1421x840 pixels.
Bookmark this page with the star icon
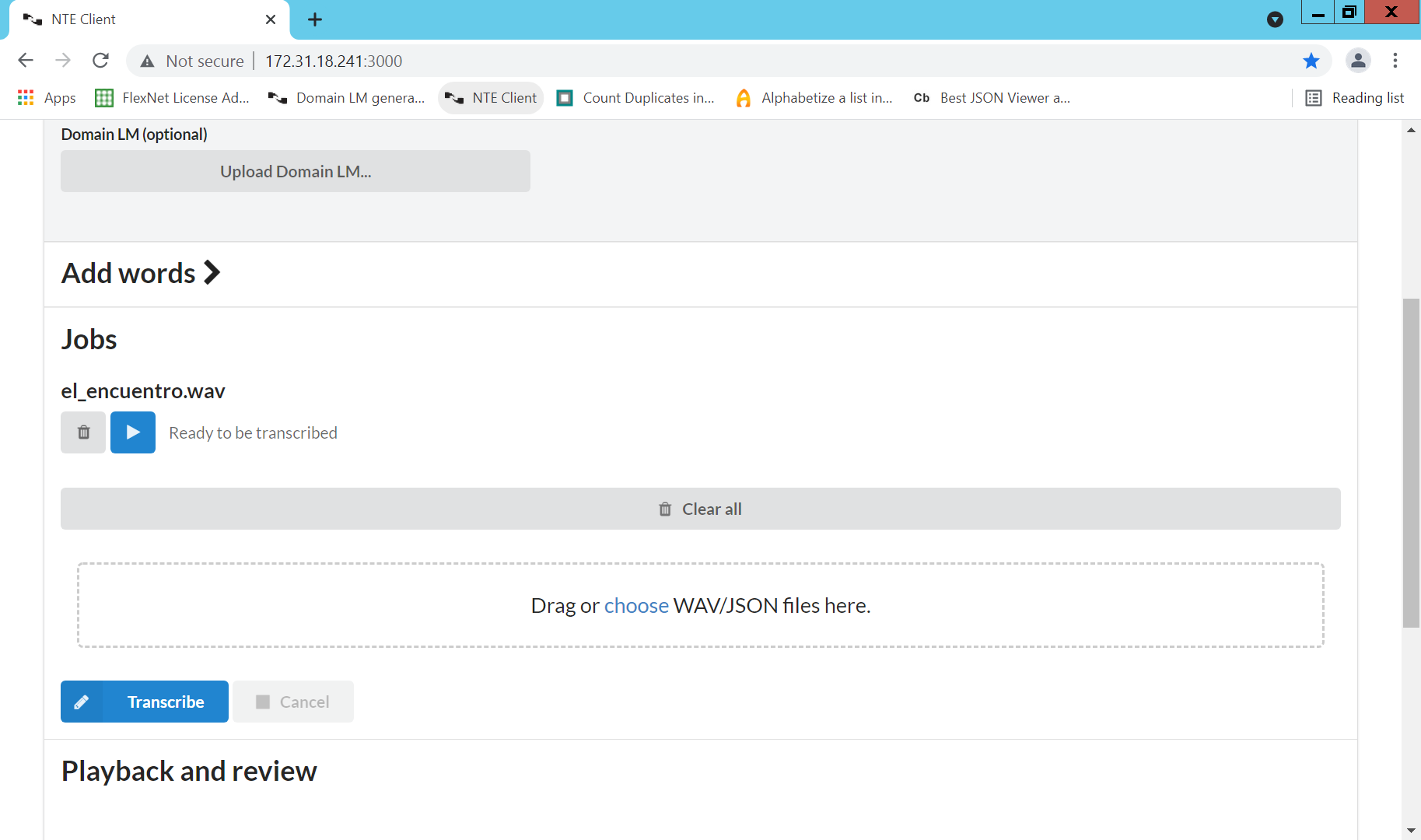[1311, 60]
